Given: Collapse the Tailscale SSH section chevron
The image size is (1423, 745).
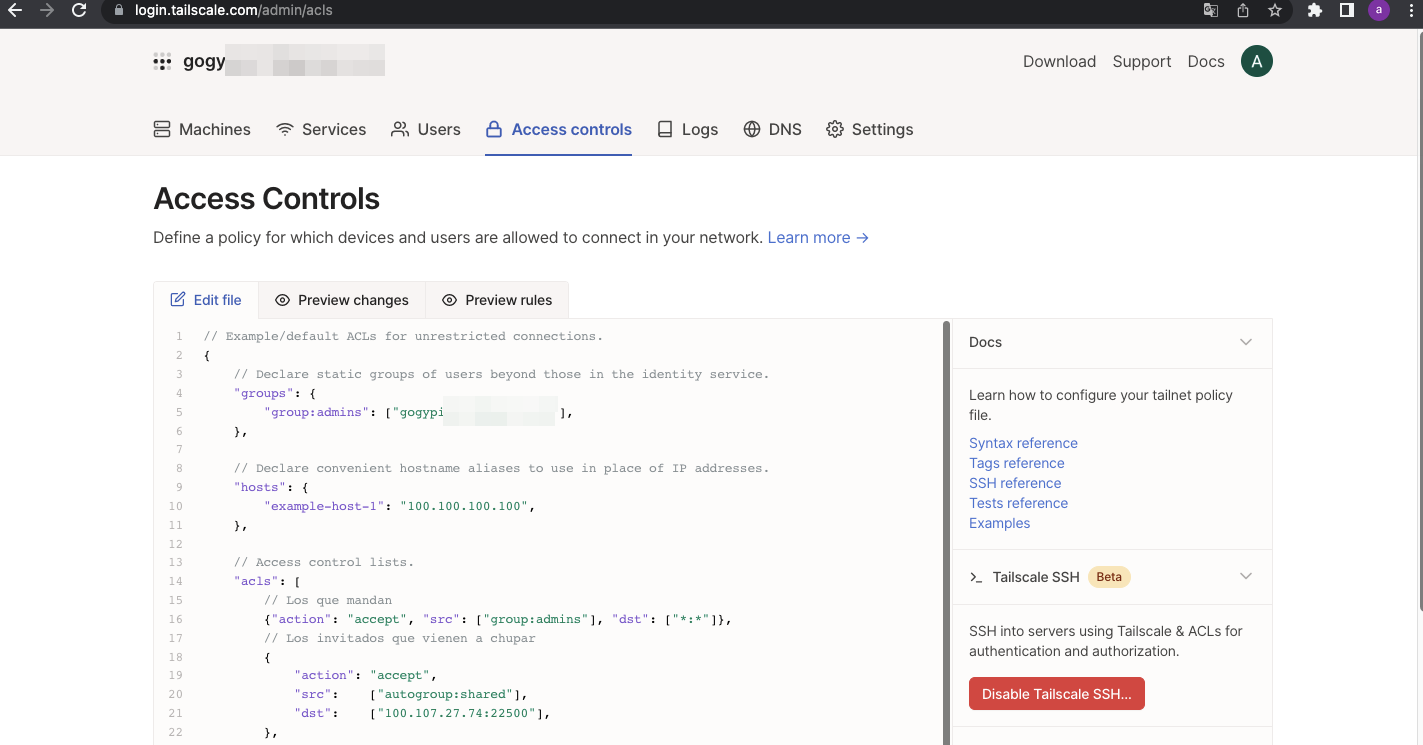Looking at the screenshot, I should [1245, 577].
